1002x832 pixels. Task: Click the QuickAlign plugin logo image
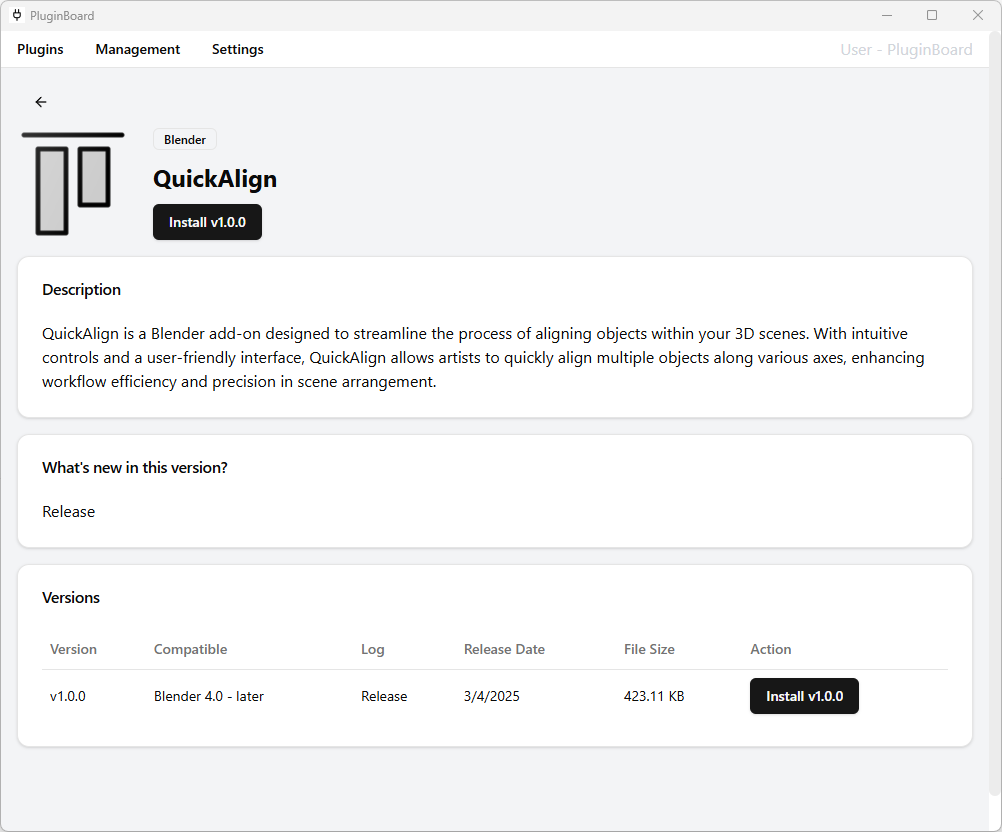[x=73, y=184]
